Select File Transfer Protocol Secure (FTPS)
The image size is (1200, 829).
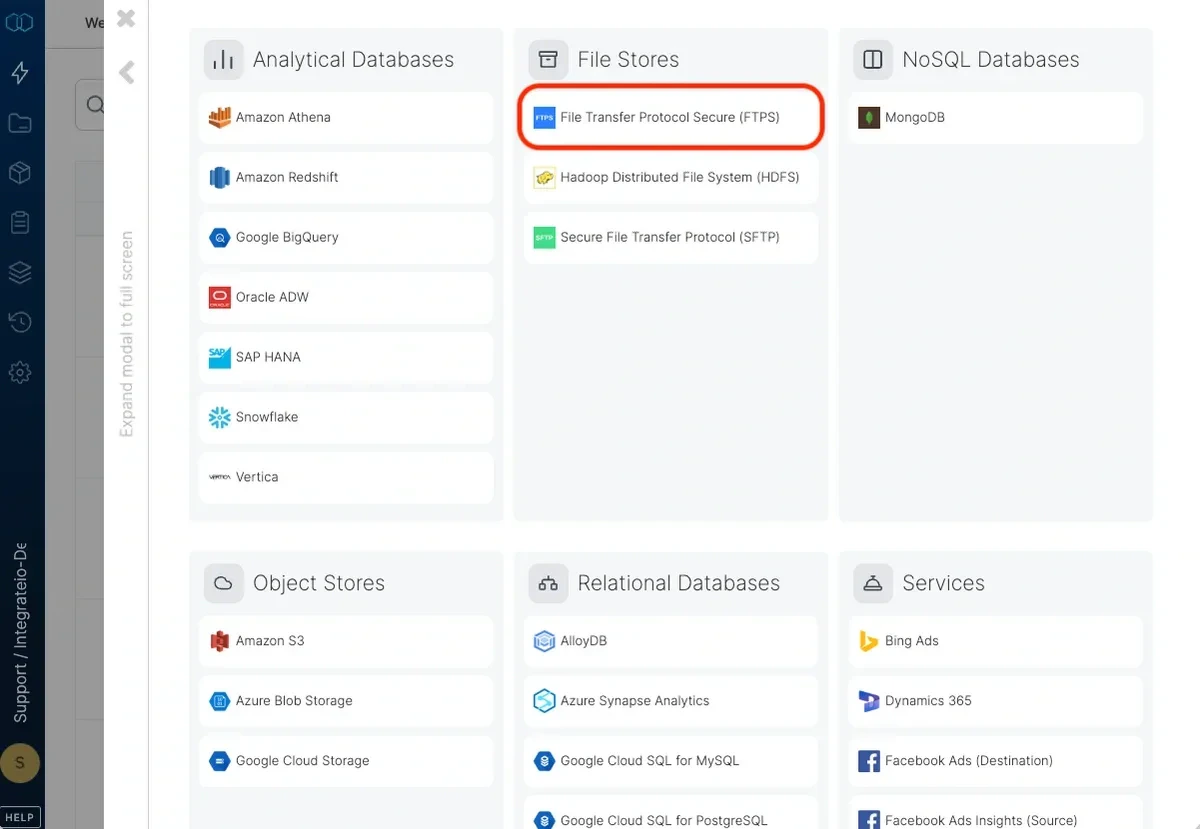(x=671, y=117)
